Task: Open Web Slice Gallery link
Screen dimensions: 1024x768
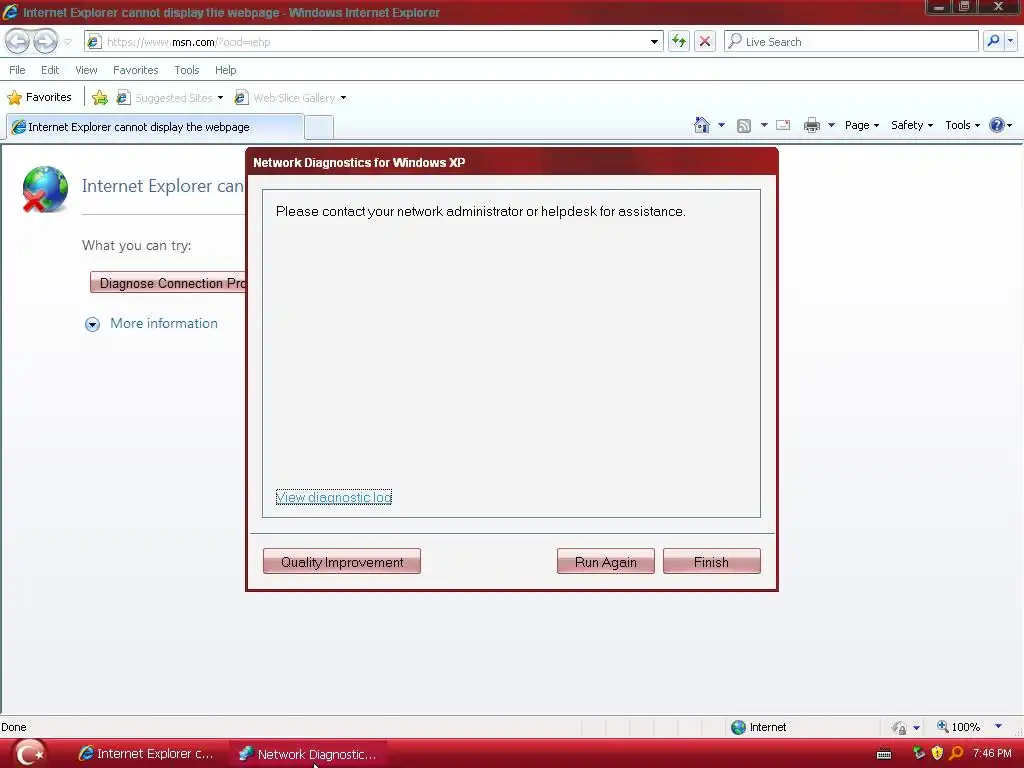Action: 285,98
